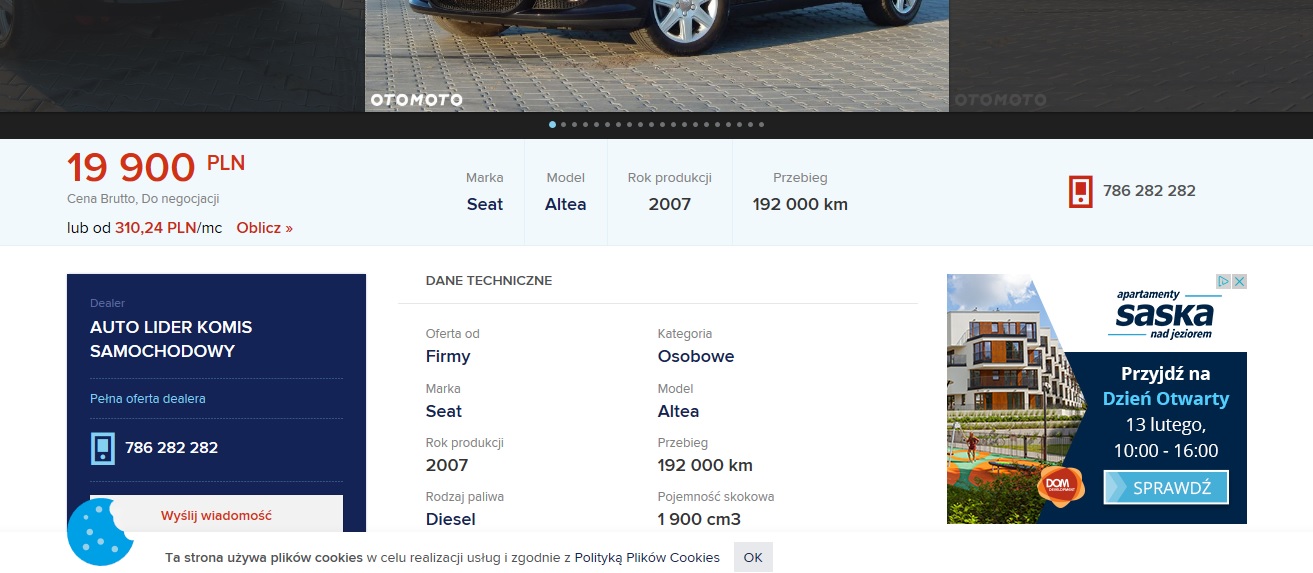
Task: Click the SPRAWDŹ button in the ad
Action: coord(1166,488)
